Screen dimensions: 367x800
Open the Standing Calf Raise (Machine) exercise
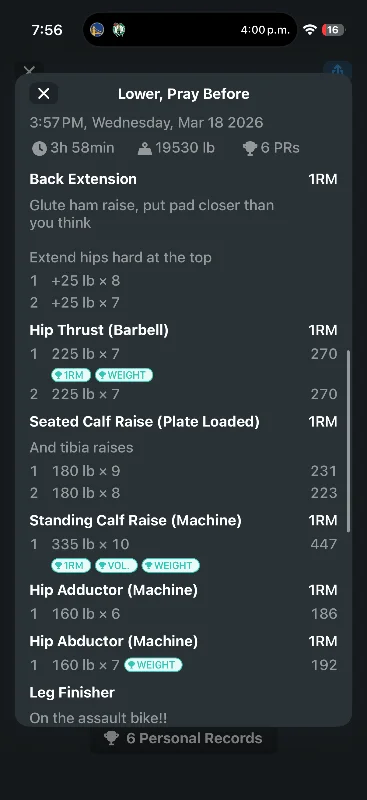[x=135, y=520]
